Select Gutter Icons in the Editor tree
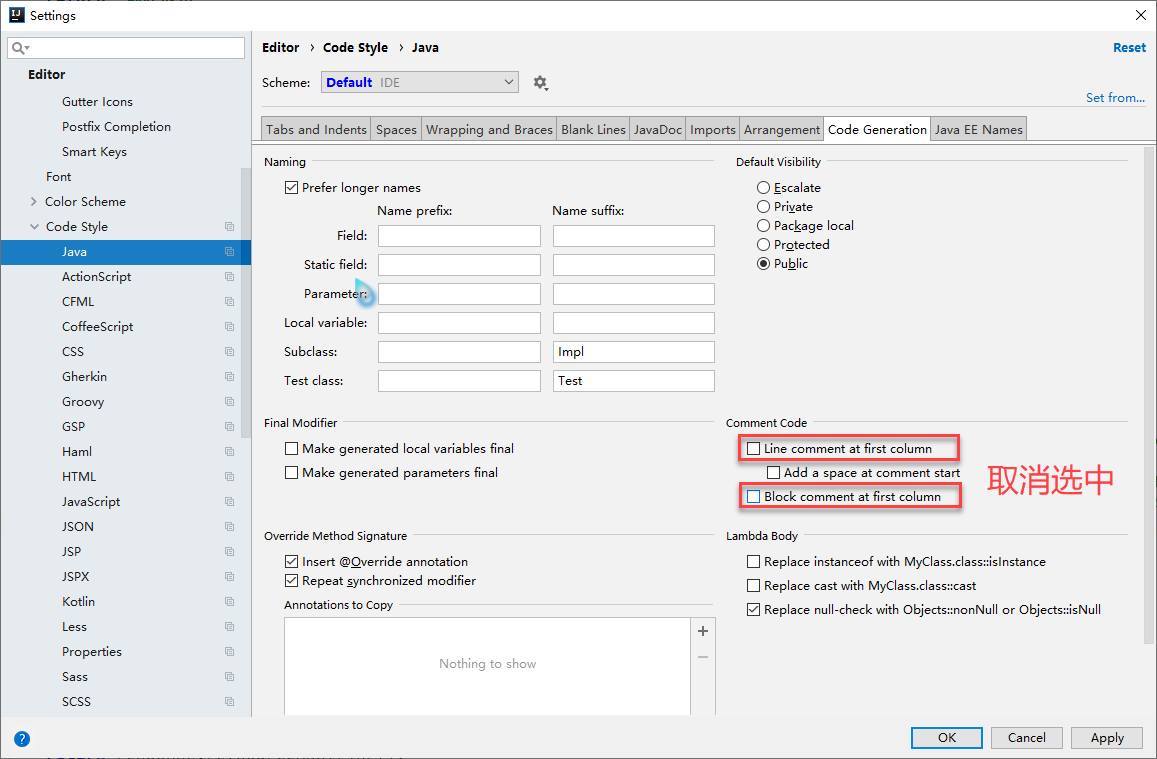 tap(97, 102)
